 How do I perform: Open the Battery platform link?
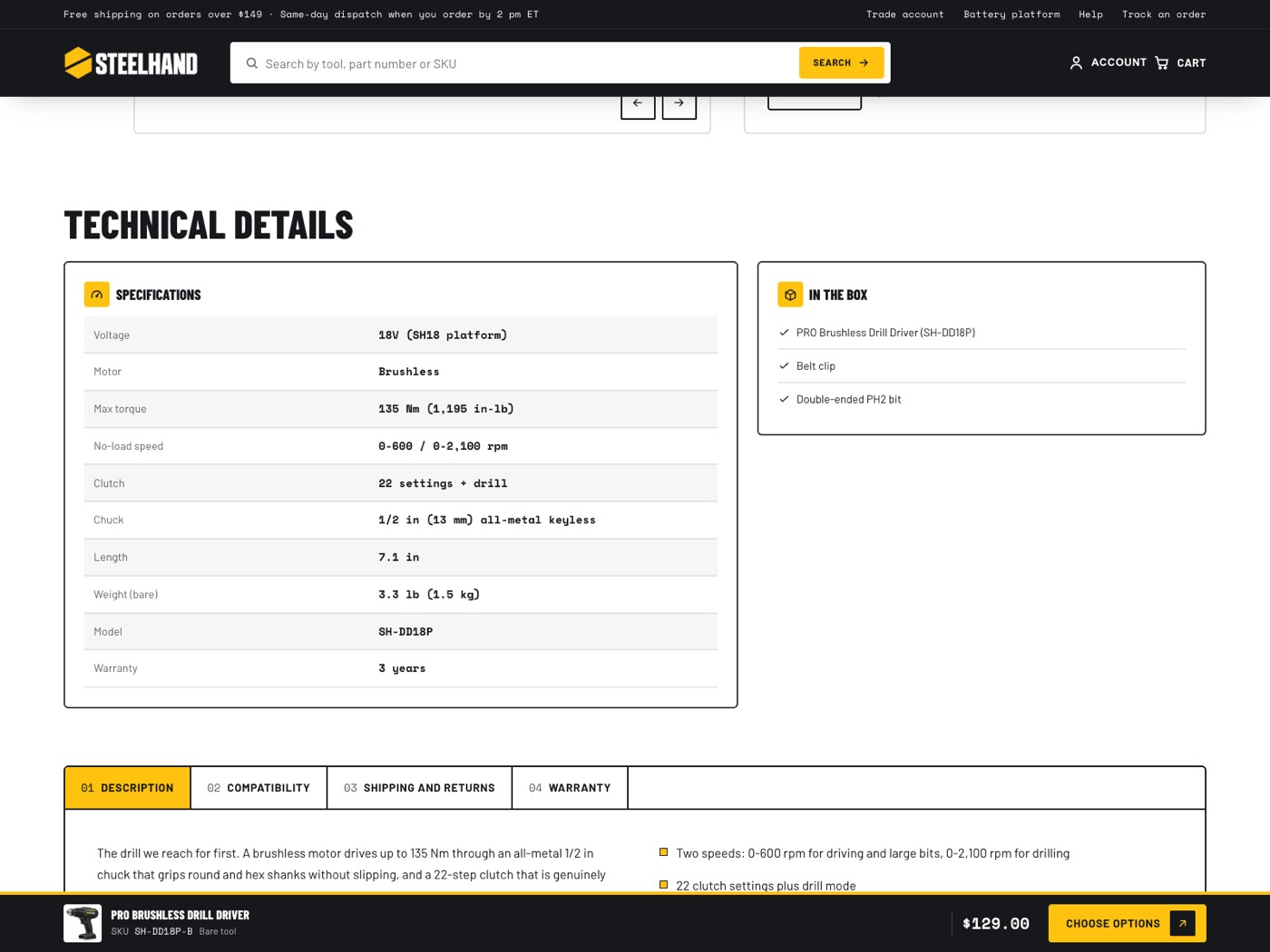(x=1011, y=15)
